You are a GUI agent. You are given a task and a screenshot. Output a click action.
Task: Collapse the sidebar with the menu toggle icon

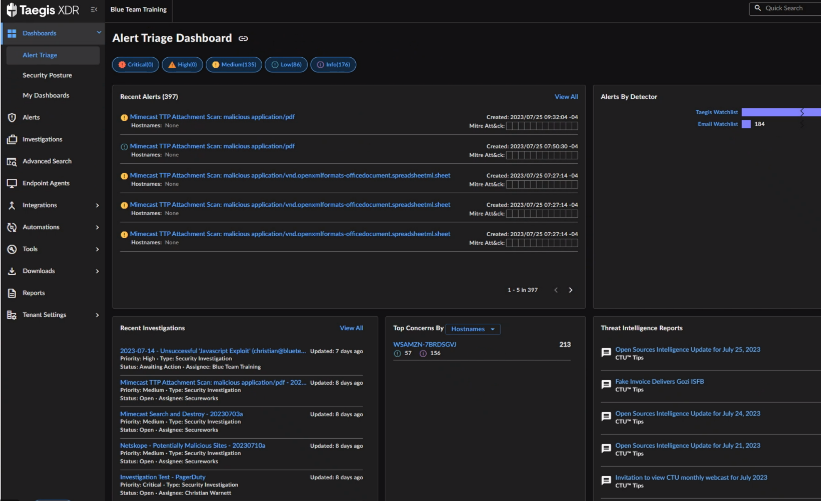93,9
